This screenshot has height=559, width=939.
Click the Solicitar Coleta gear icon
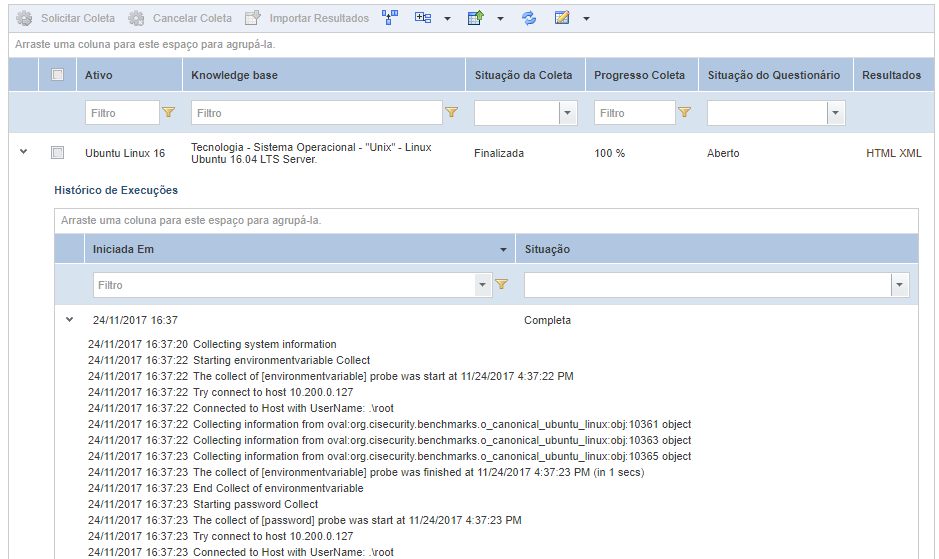pyautogui.click(x=24, y=19)
